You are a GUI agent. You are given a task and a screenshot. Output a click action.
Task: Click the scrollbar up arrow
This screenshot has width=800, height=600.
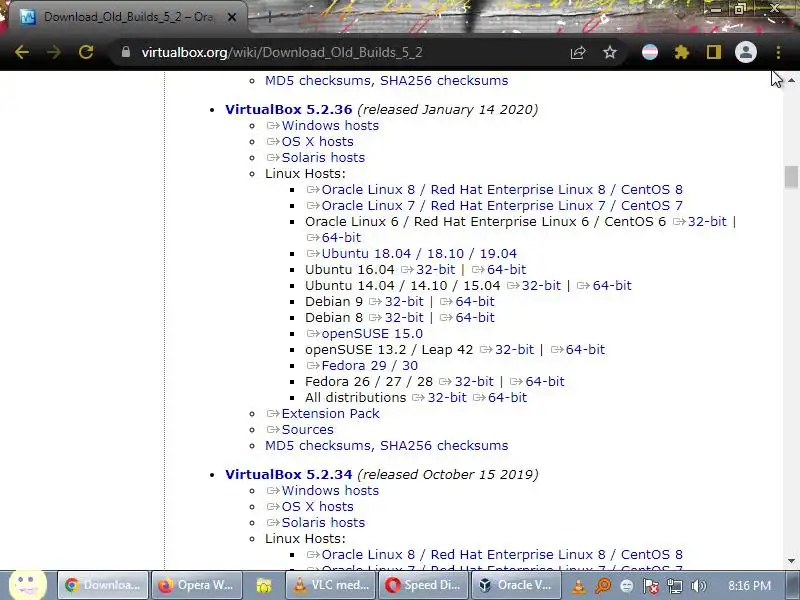coord(791,80)
